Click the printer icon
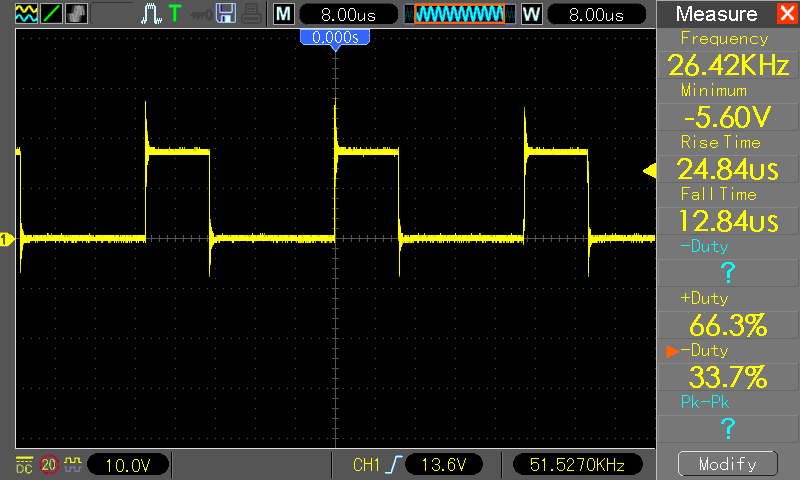This screenshot has width=800, height=480. point(252,13)
